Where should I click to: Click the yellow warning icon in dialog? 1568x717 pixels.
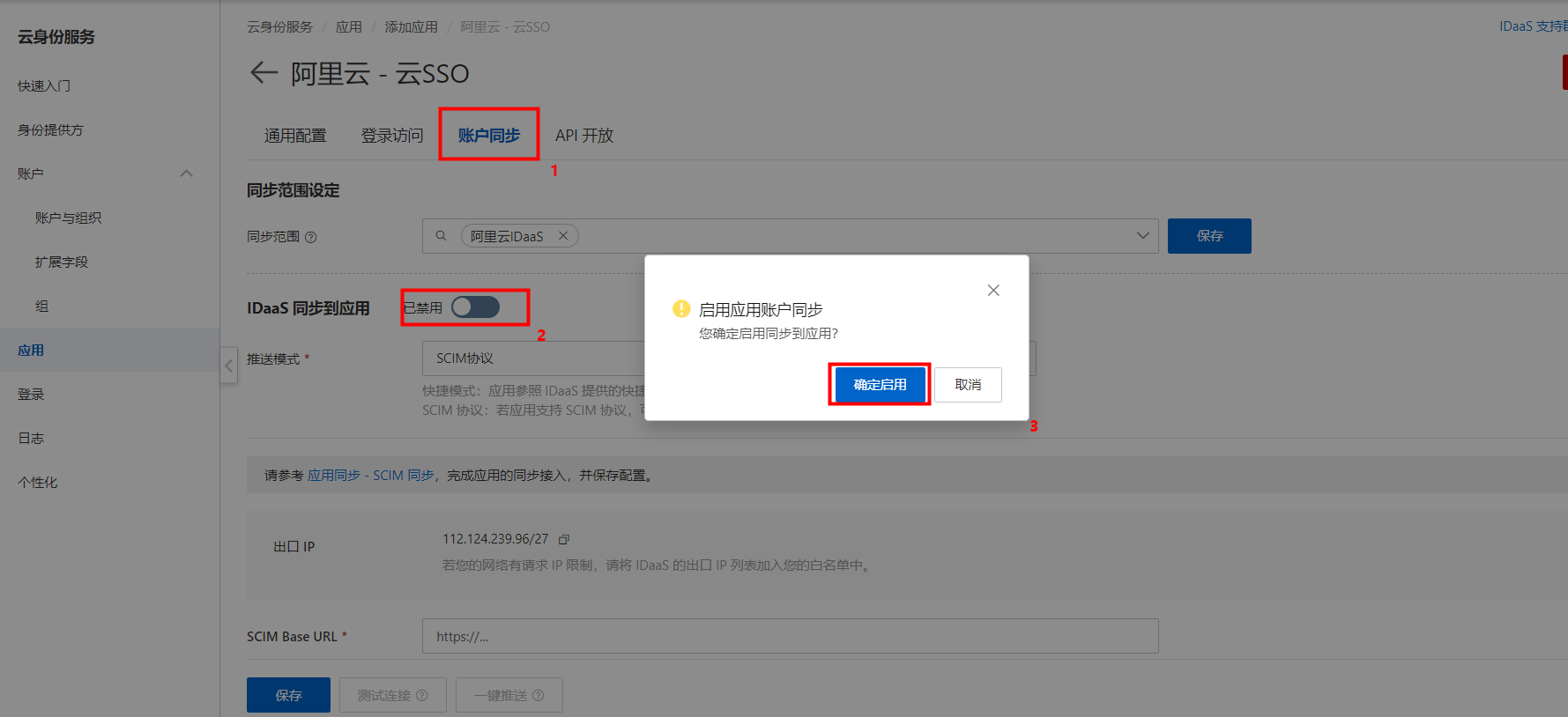pos(681,308)
